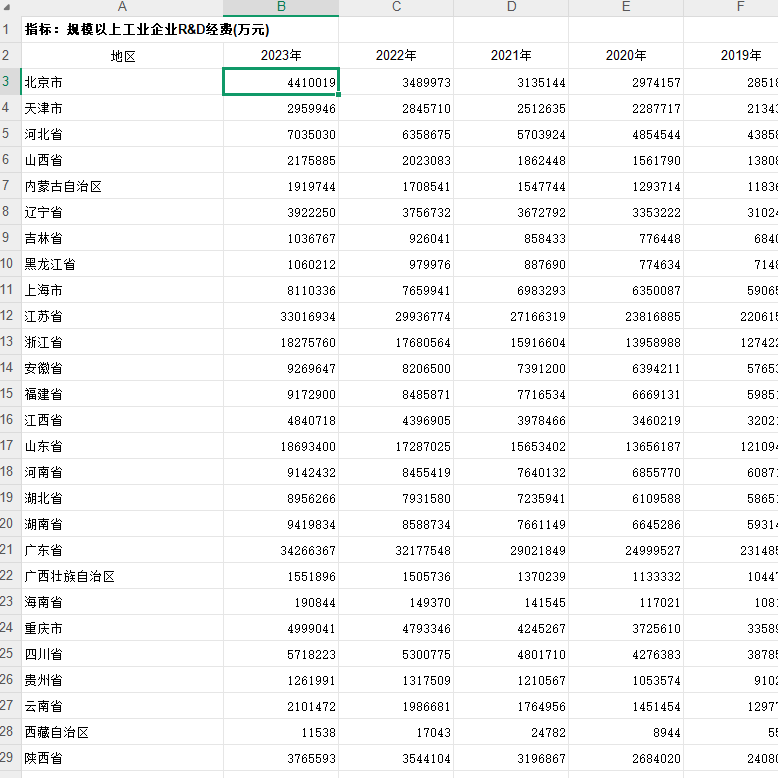Select column A header
The width and height of the screenshot is (778, 778).
tap(122, 7)
